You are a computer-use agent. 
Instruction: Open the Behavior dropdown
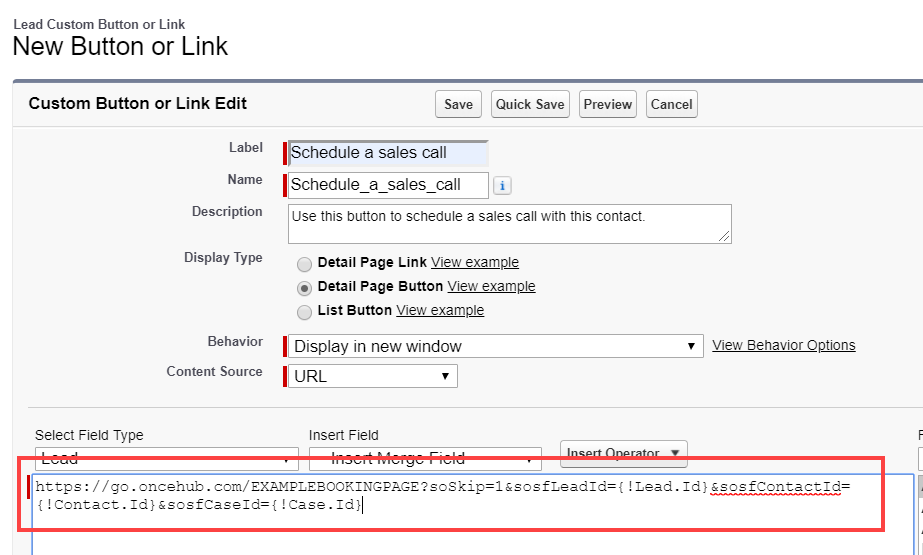click(x=495, y=346)
